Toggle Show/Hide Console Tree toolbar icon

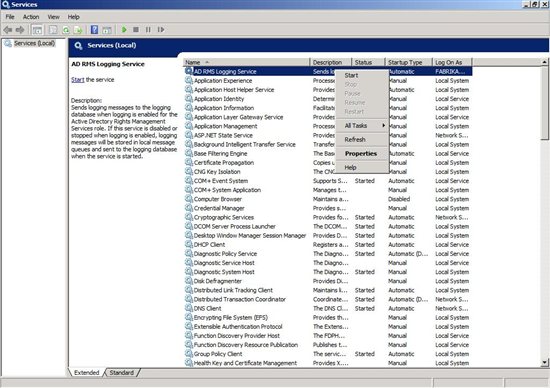click(x=37, y=30)
